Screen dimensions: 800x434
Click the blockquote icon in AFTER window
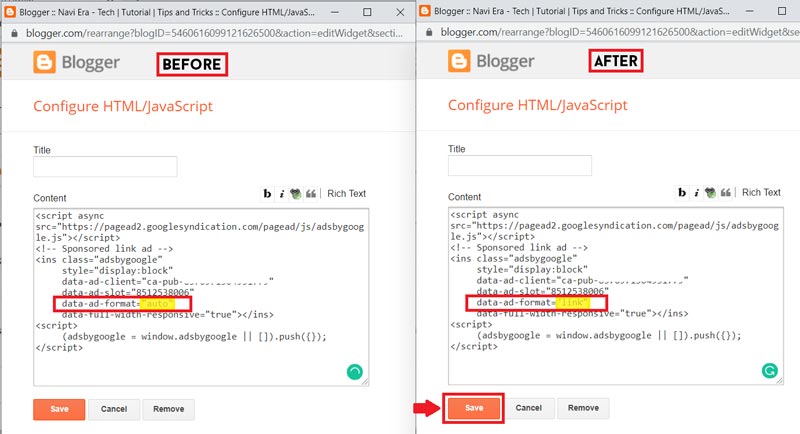pyautogui.click(x=726, y=193)
